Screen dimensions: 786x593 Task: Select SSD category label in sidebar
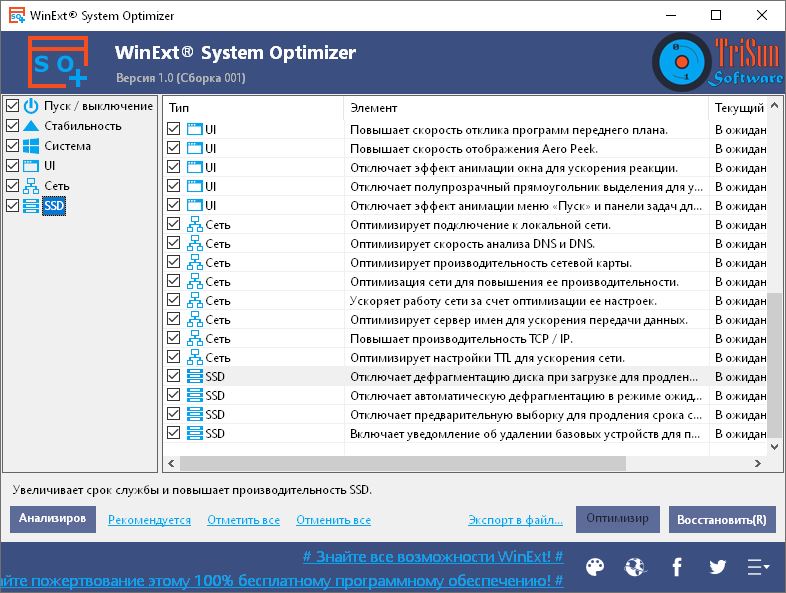(x=54, y=206)
